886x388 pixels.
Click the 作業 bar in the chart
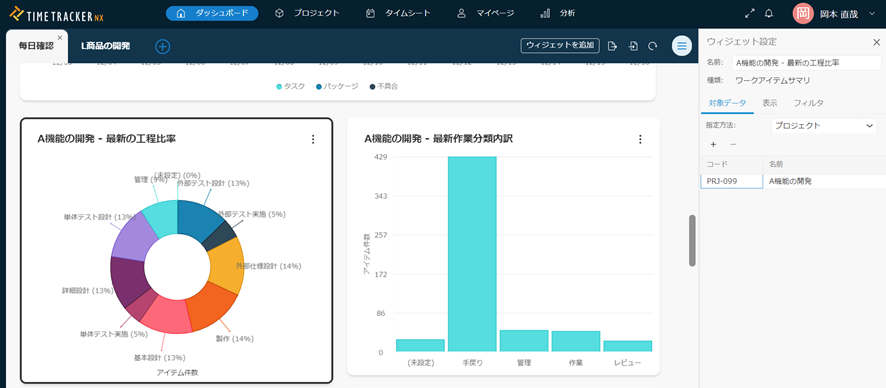(x=576, y=341)
